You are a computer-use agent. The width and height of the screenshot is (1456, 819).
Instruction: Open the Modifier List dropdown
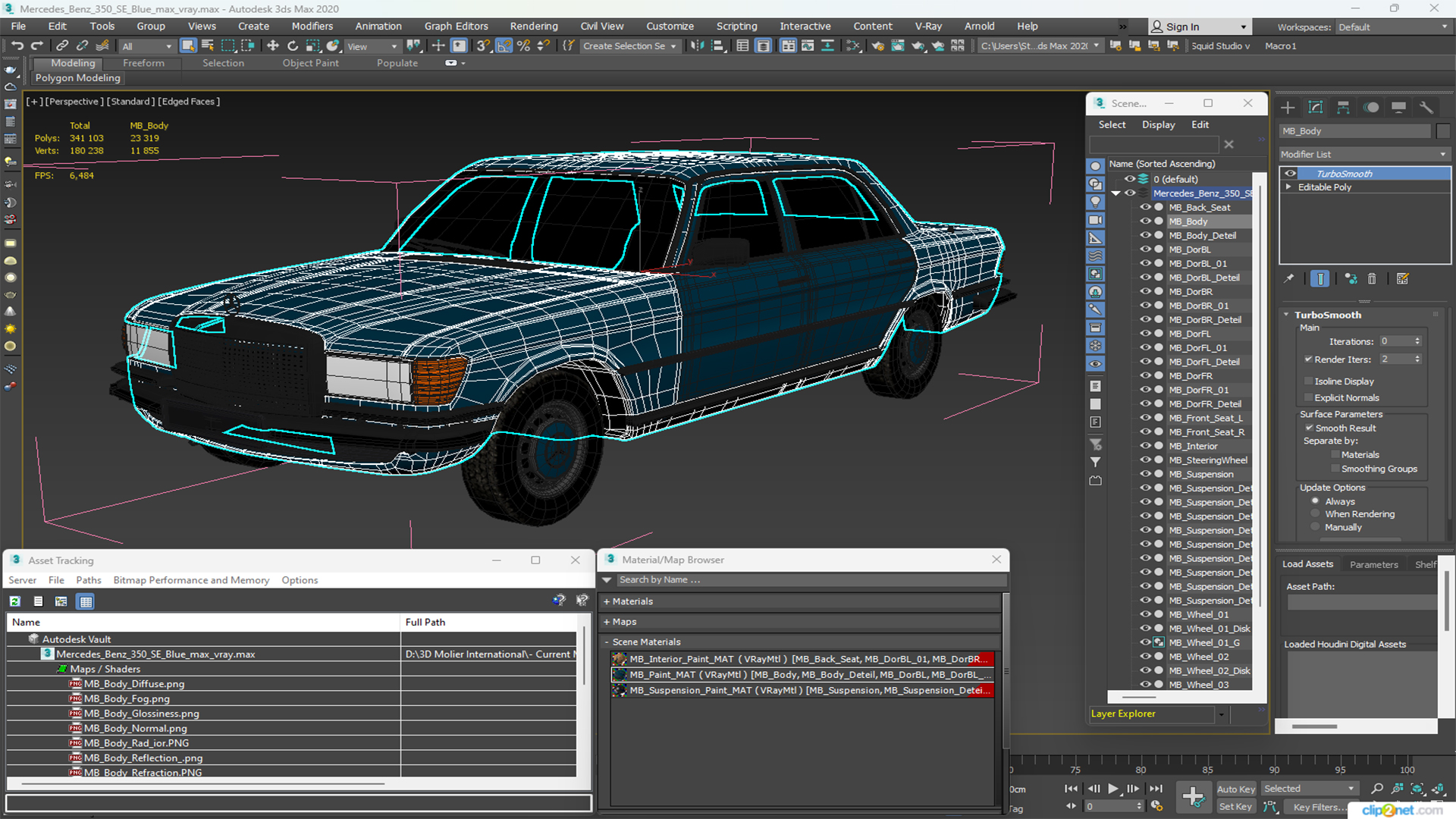(x=1364, y=154)
